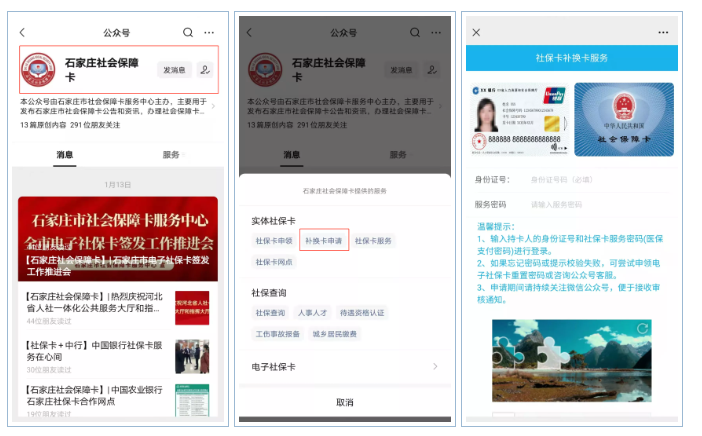Select 工伤事故报备 service option
Image resolution: width=702 pixels, height=436 pixels.
[x=278, y=334]
